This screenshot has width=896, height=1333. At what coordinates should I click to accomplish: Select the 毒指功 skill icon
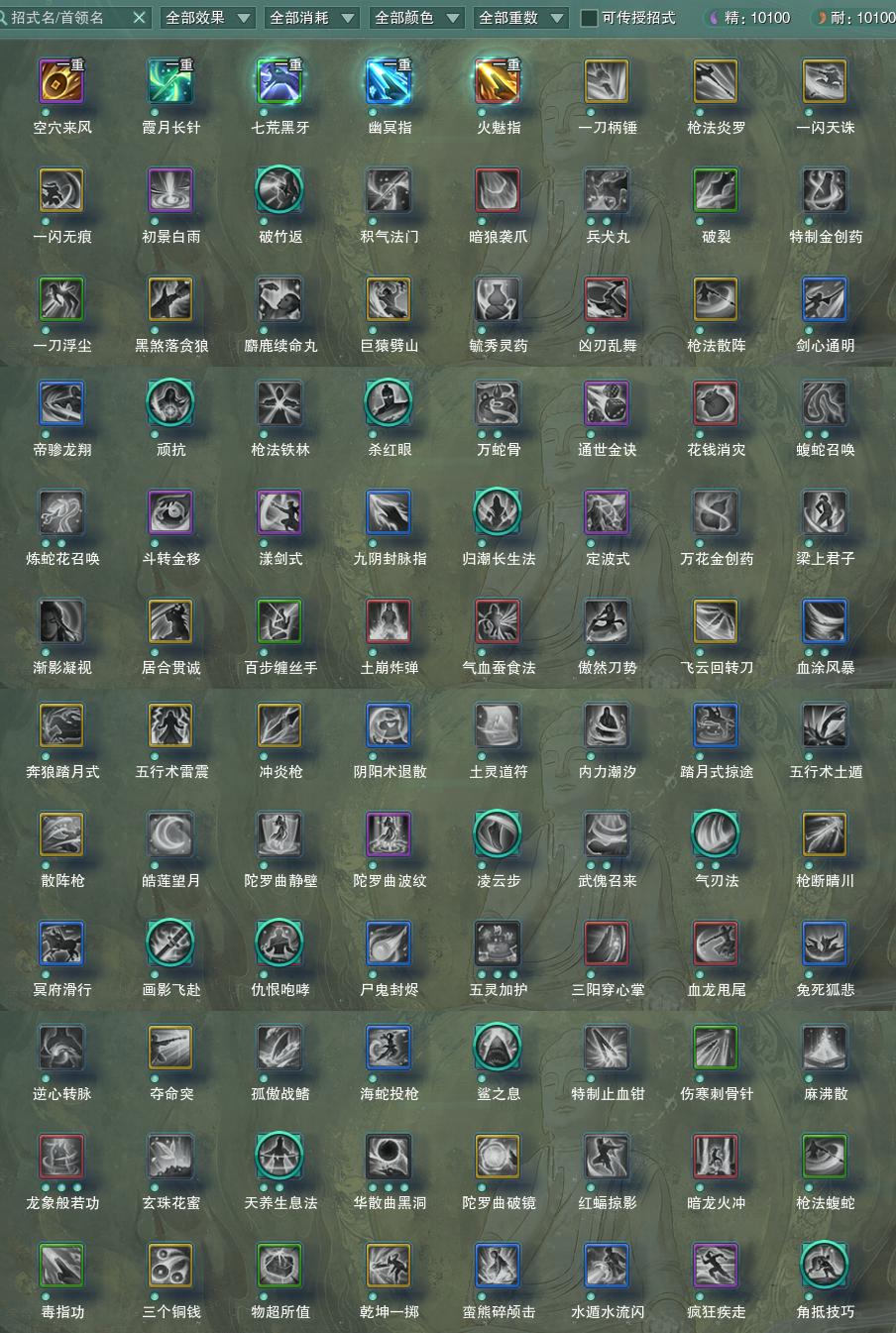[61, 1265]
